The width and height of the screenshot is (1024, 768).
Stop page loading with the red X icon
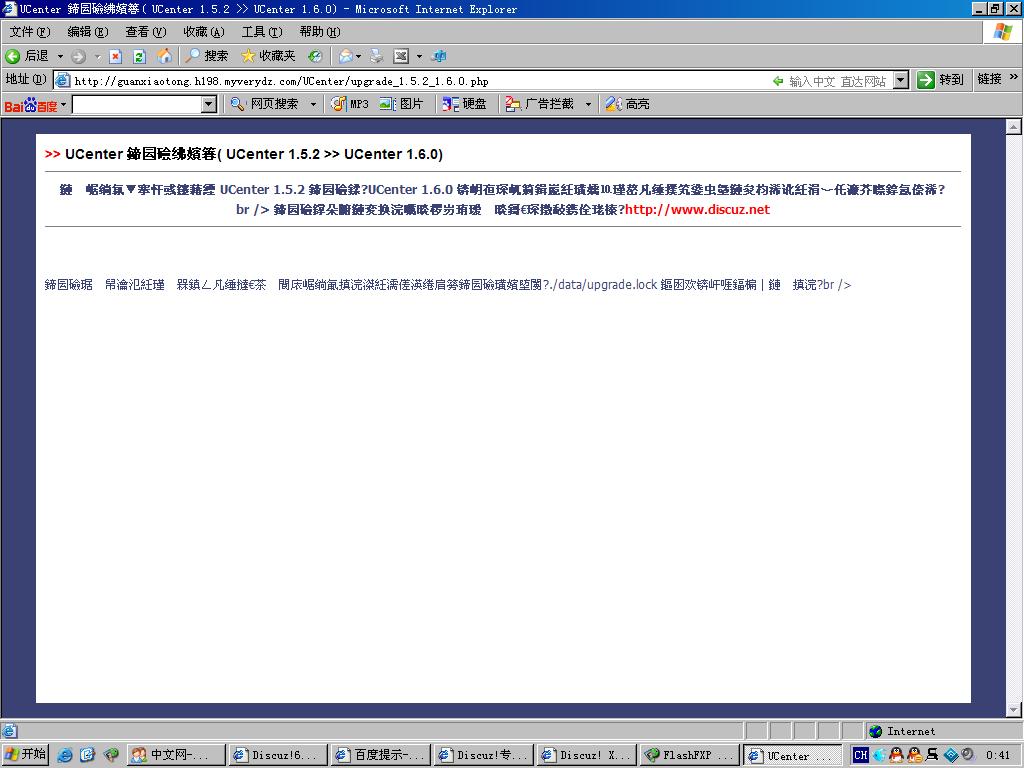pos(116,56)
